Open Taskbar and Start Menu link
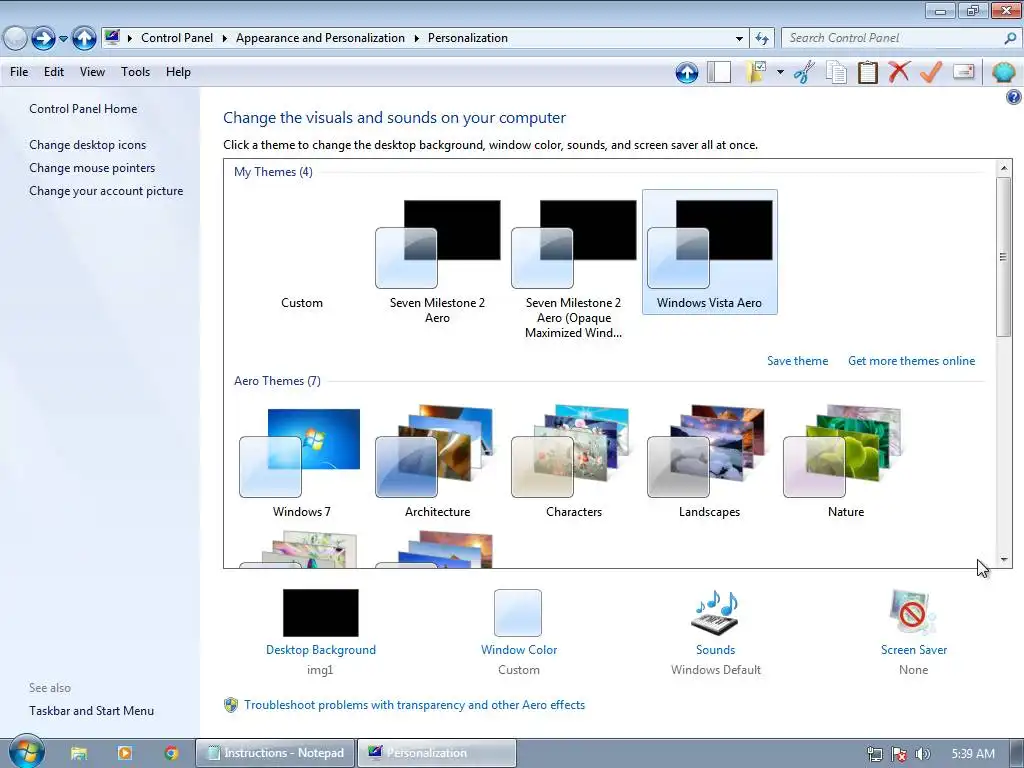 [x=91, y=711]
